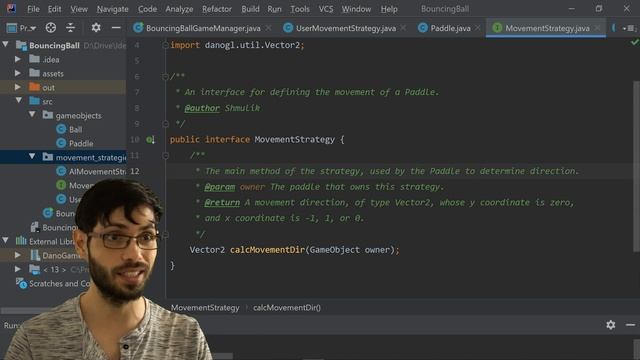Open the Window menu
Image resolution: width=640 pixels, height=360 pixels.
356,9
